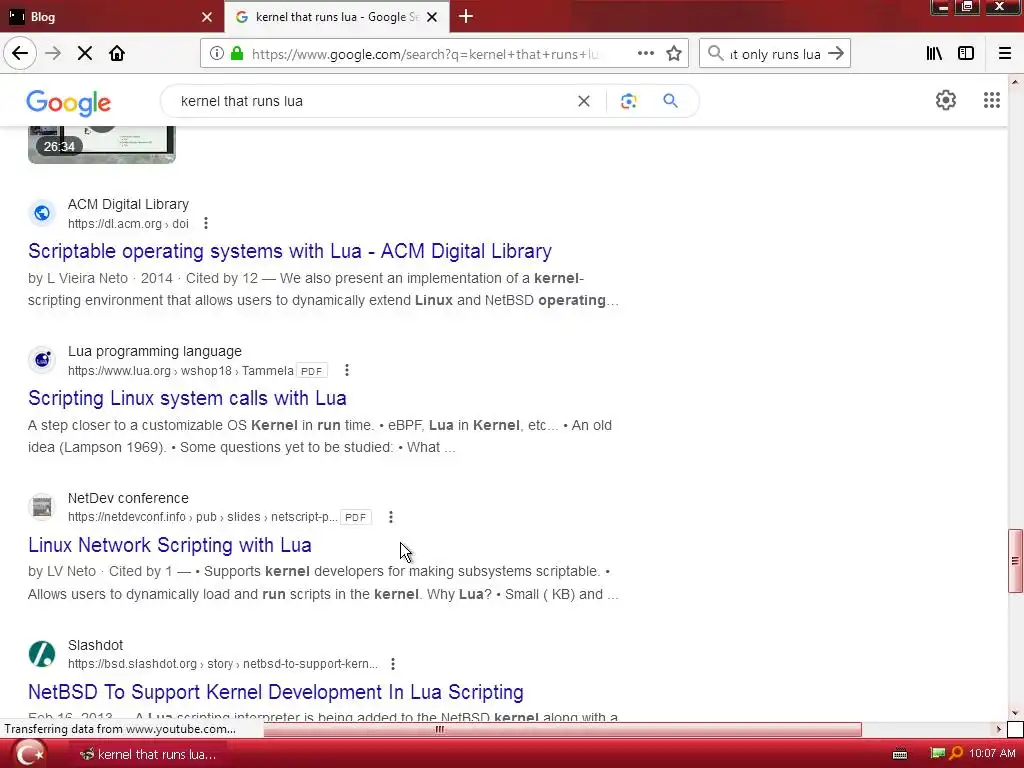The width and height of the screenshot is (1024, 768).
Task: Click the 'Lua programming language' site name
Action: [x=155, y=351]
